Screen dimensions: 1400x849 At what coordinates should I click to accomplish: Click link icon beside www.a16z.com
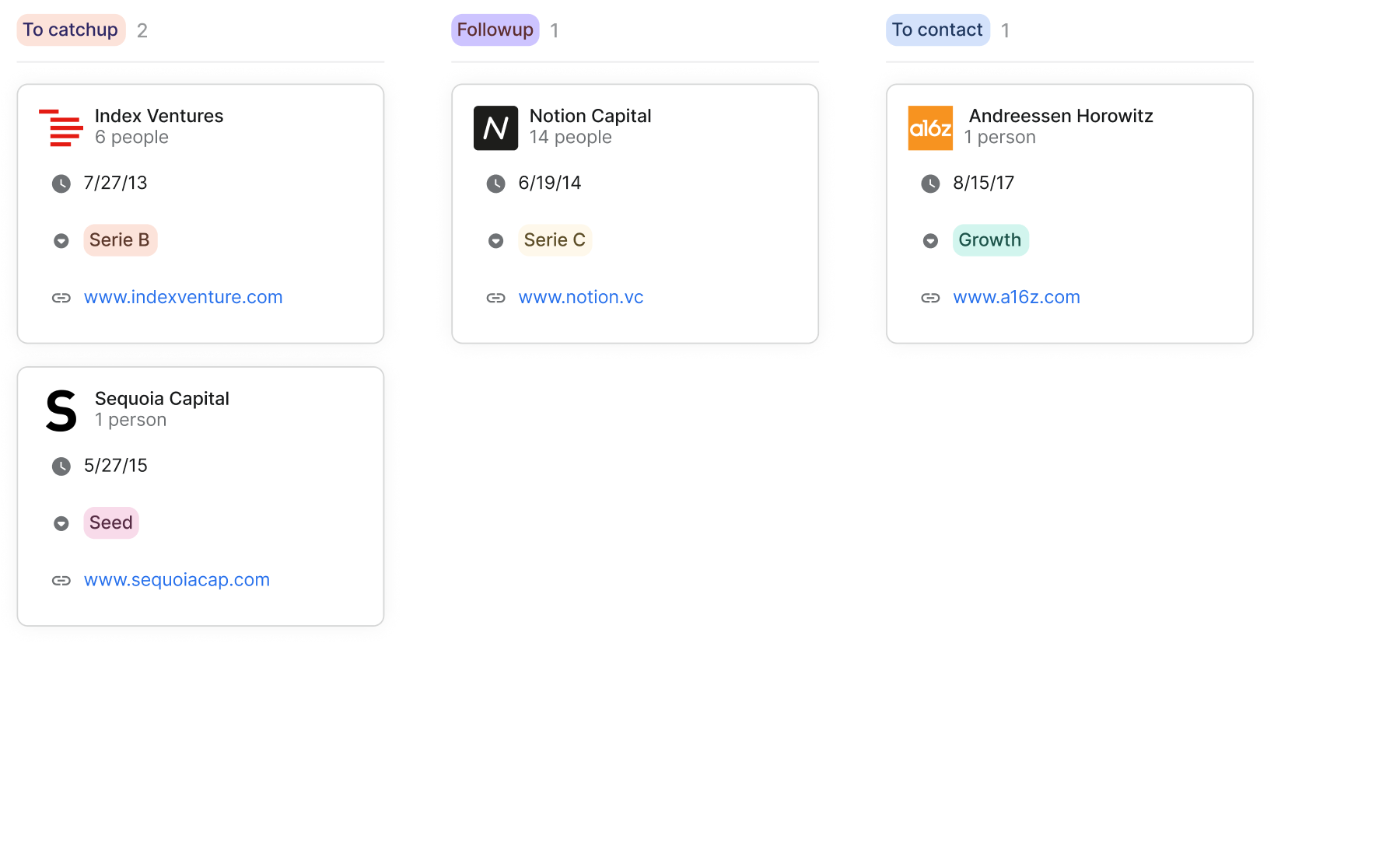tap(930, 298)
